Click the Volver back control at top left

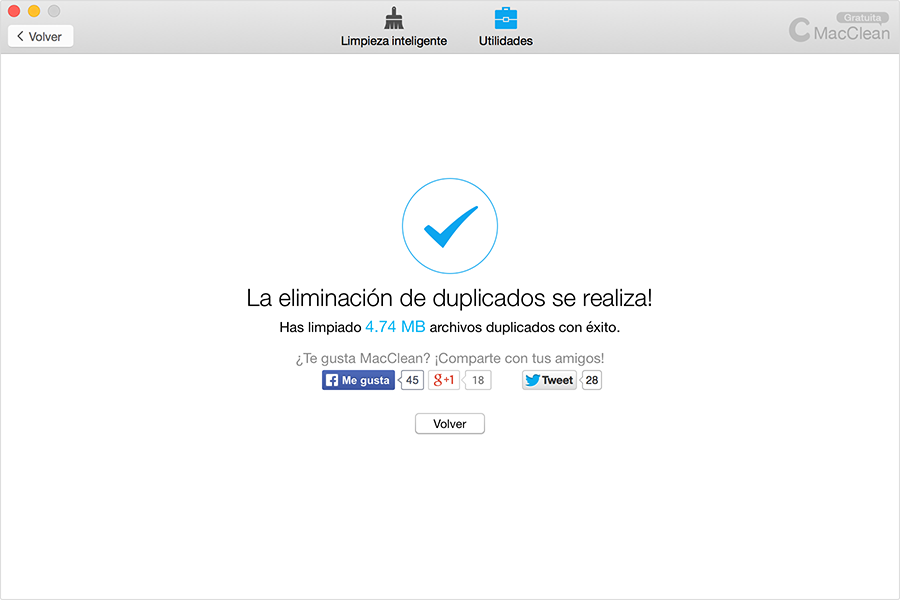pos(40,35)
